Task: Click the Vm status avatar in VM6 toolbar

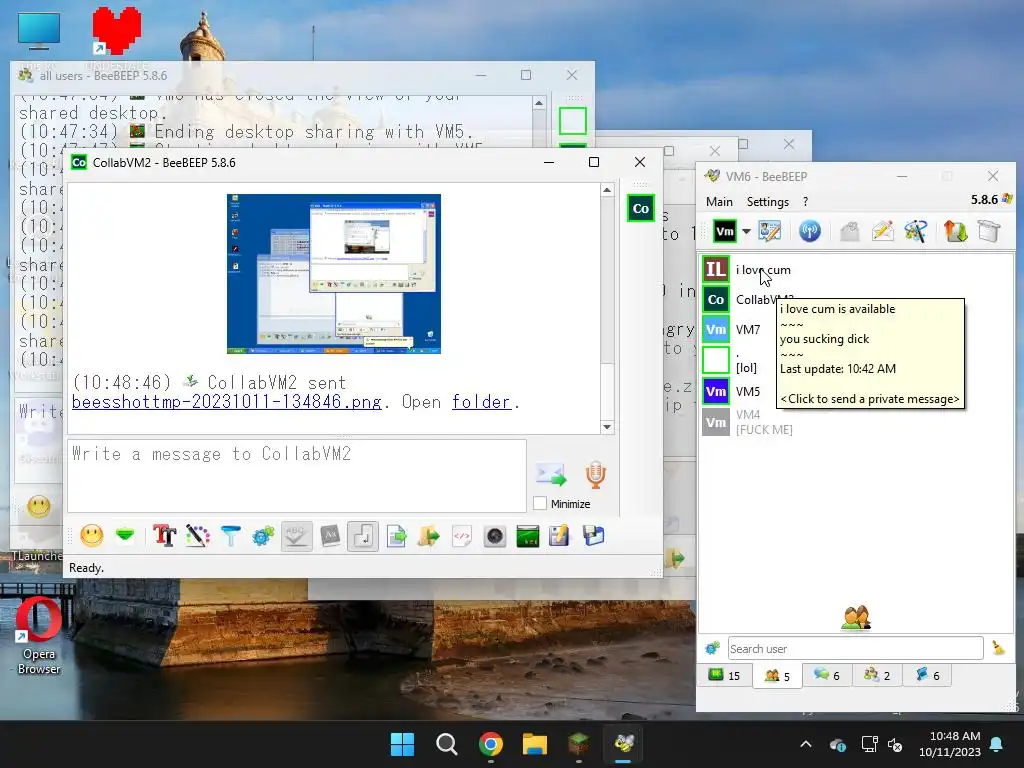Action: pos(724,231)
